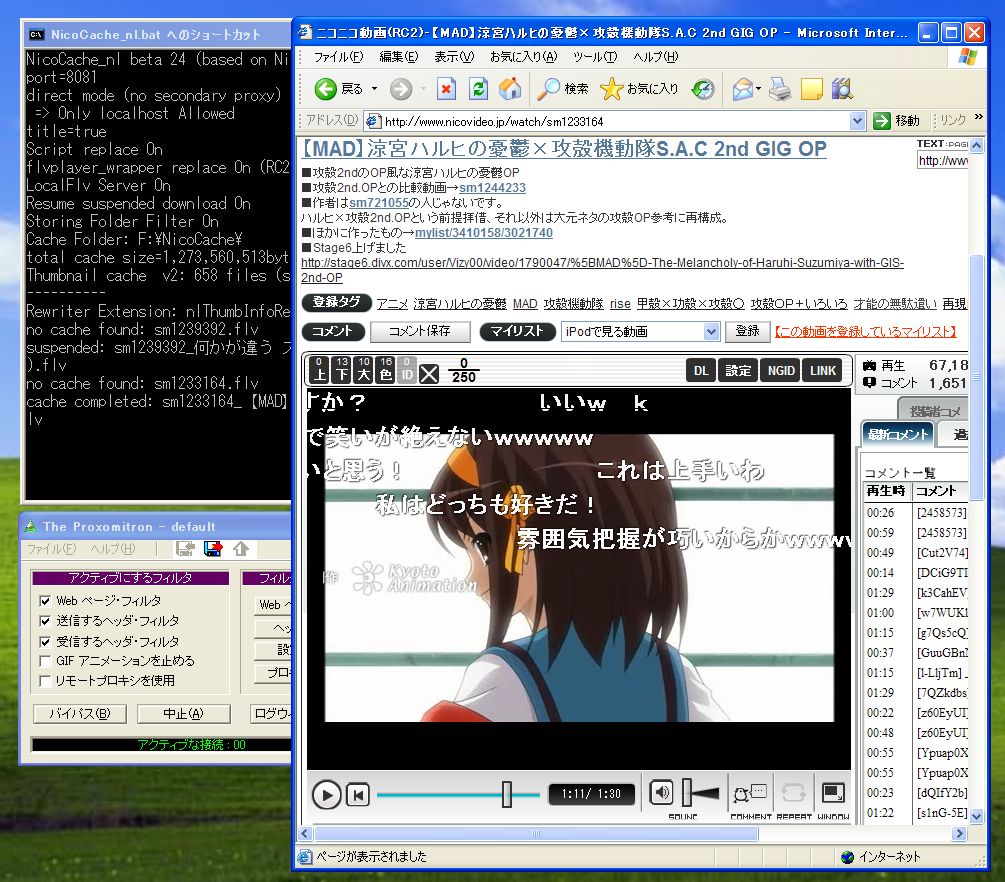This screenshot has width=1005, height=882.
Task: Open the ツール(T) menu
Action: point(595,57)
